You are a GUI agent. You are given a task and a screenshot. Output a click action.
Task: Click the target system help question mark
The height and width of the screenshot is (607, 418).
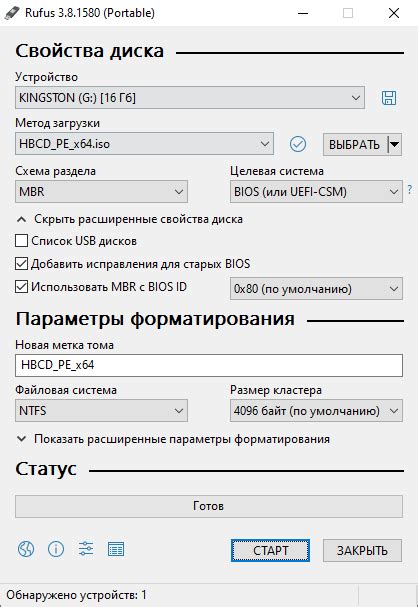pos(409,190)
